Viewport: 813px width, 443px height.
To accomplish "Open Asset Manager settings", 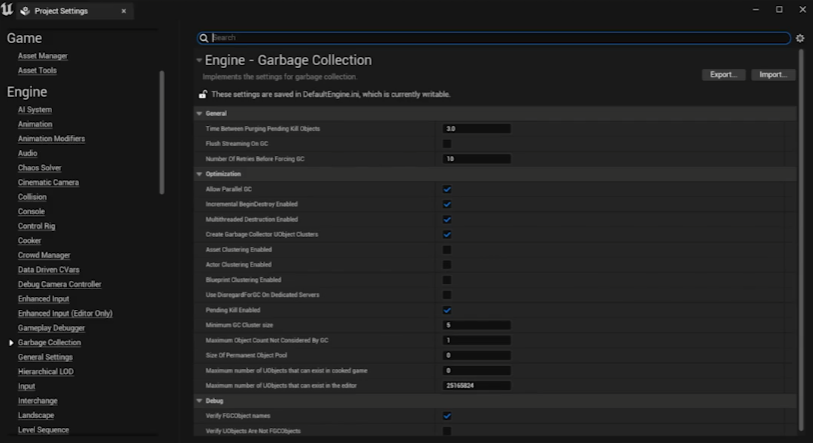I will coord(43,56).
